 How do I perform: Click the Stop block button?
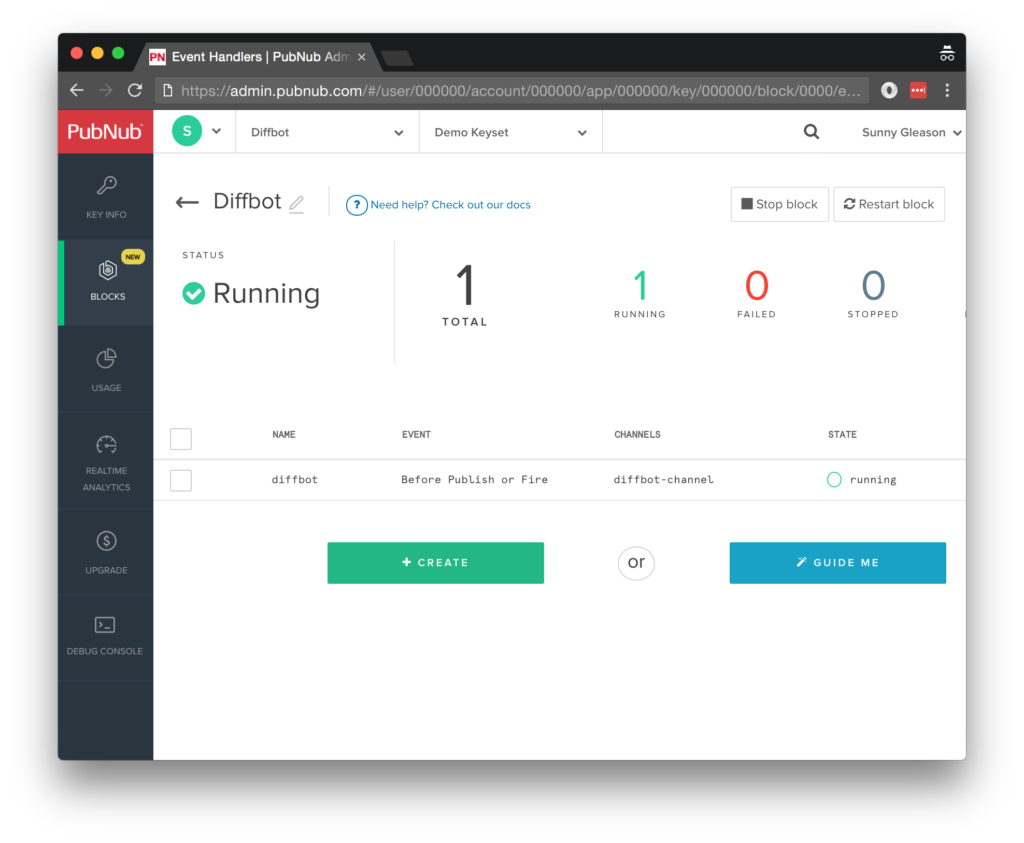(x=779, y=204)
